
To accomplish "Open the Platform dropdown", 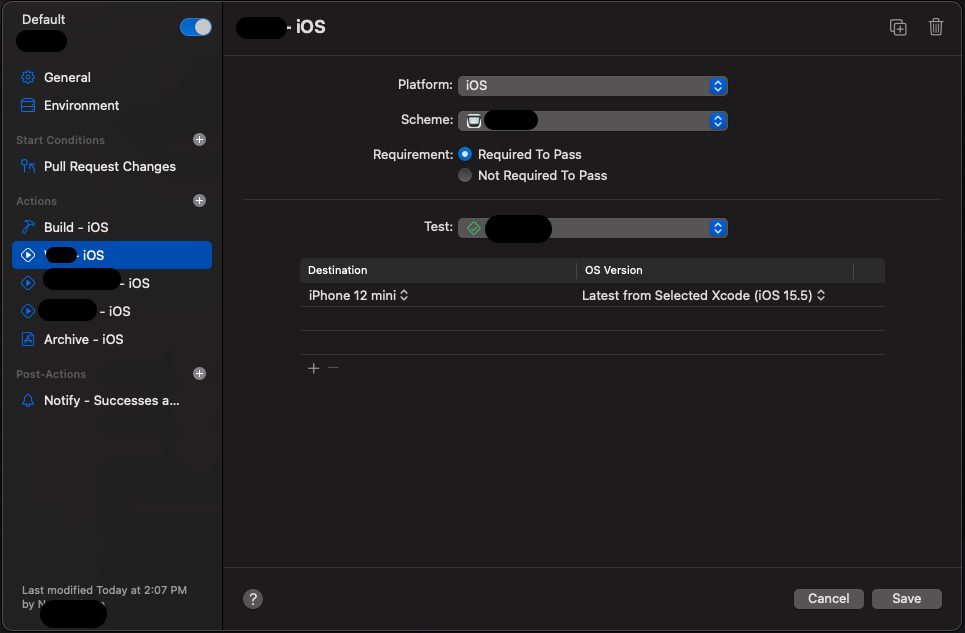I will (x=593, y=86).
